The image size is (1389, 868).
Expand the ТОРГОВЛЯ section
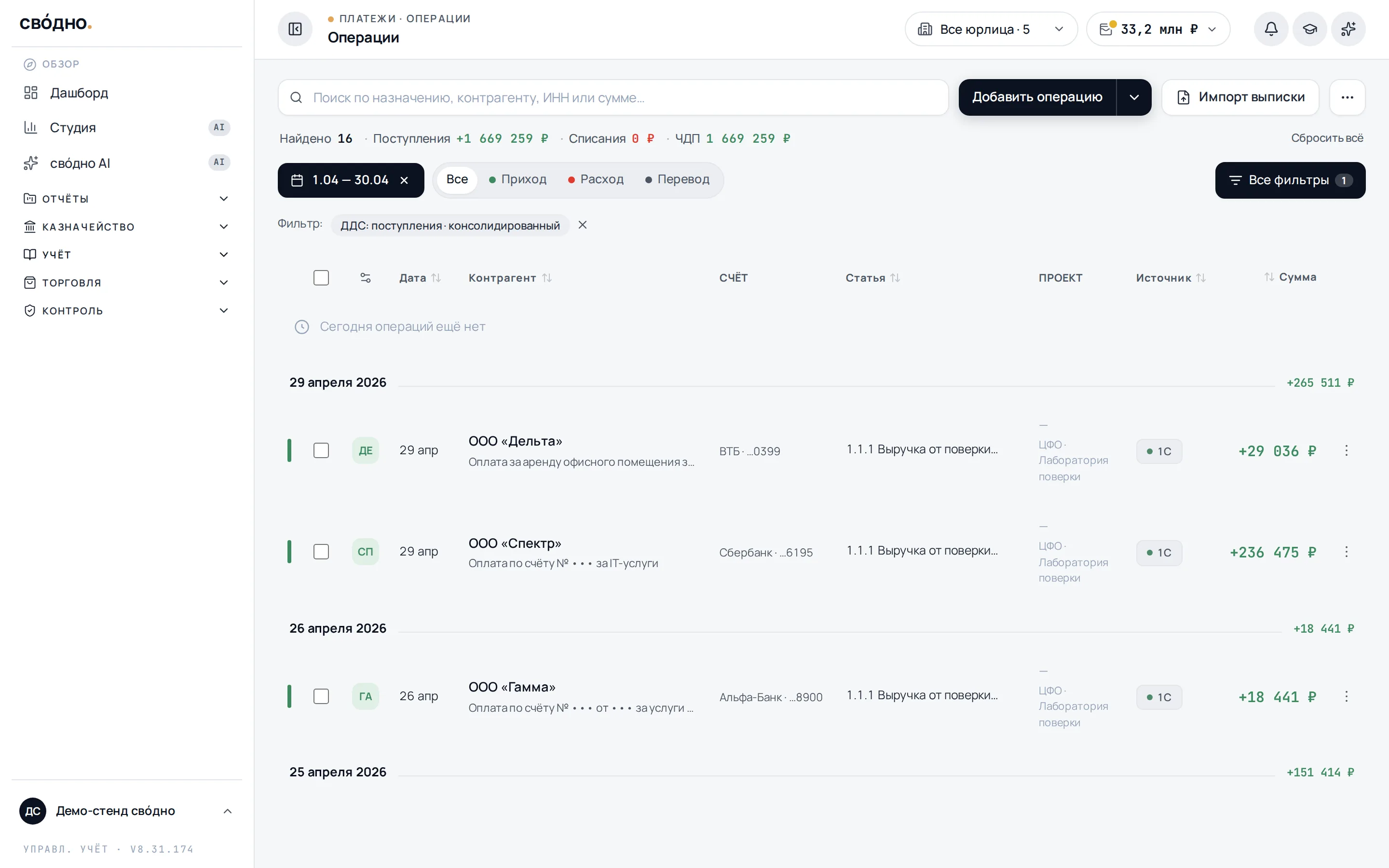tap(126, 283)
